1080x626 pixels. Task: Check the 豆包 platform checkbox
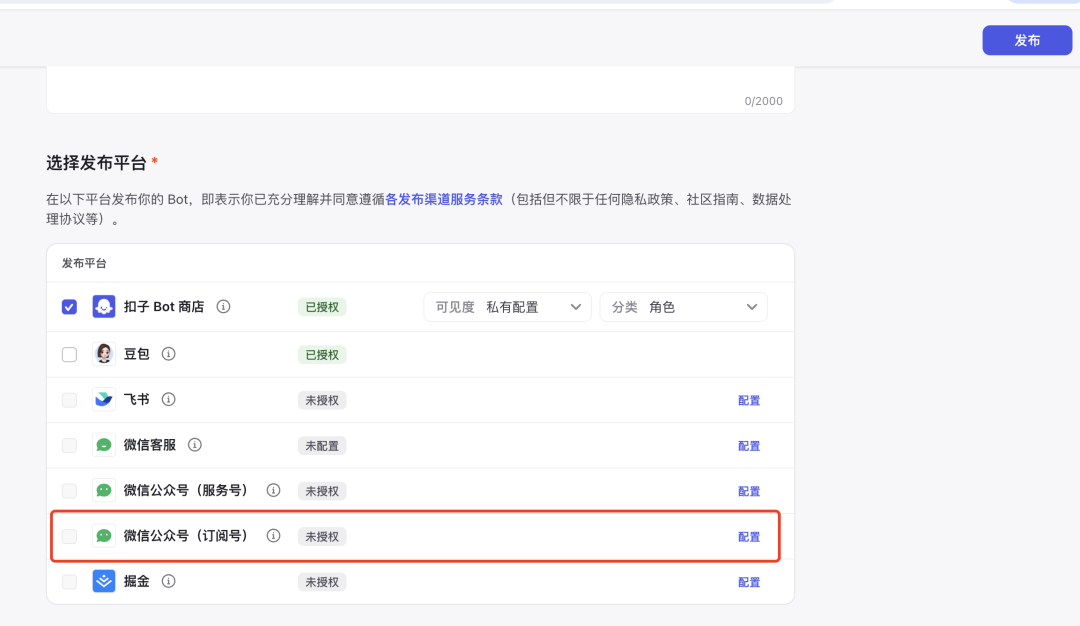pos(69,354)
